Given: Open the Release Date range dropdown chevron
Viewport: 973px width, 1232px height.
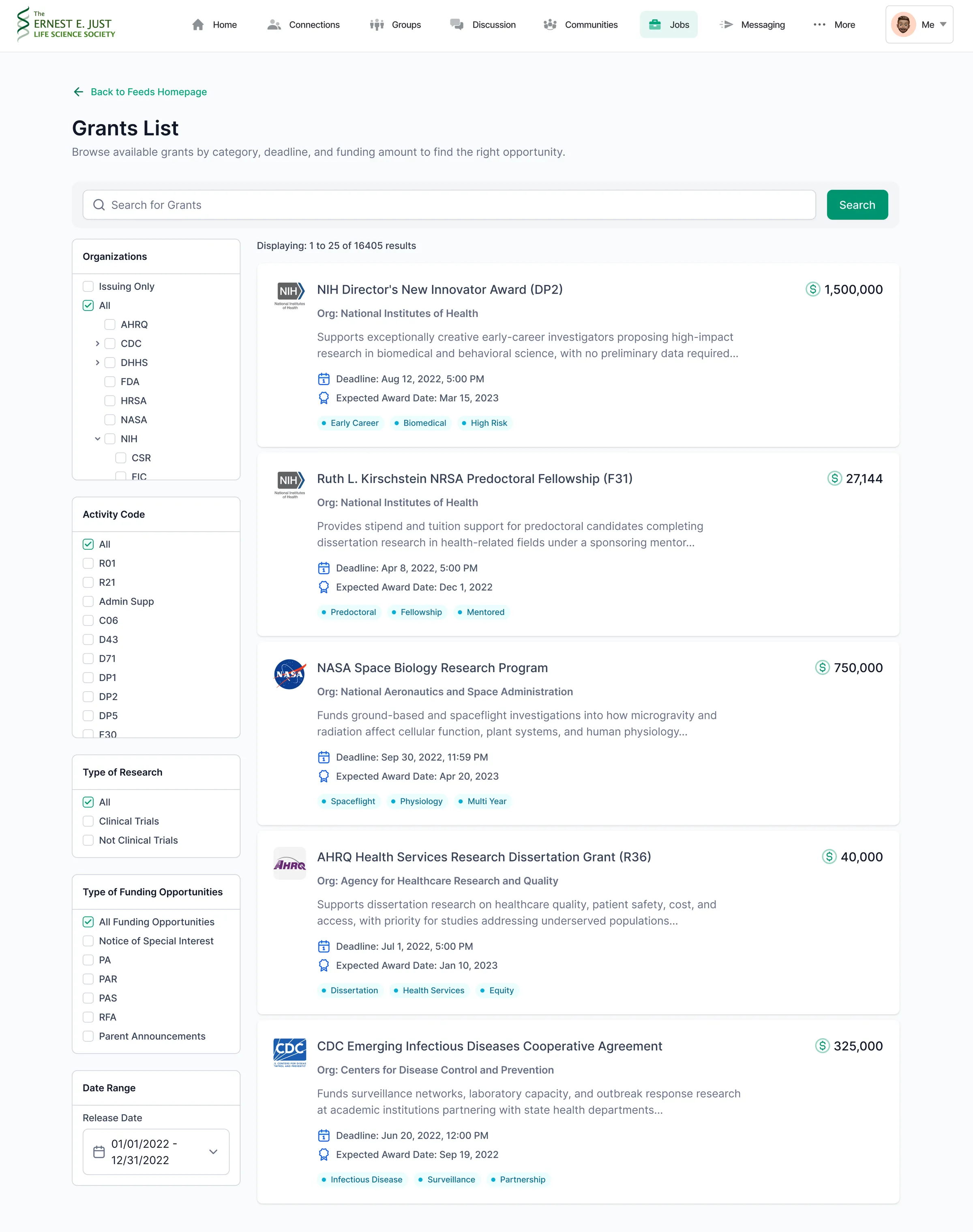Looking at the screenshot, I should click(x=214, y=1152).
